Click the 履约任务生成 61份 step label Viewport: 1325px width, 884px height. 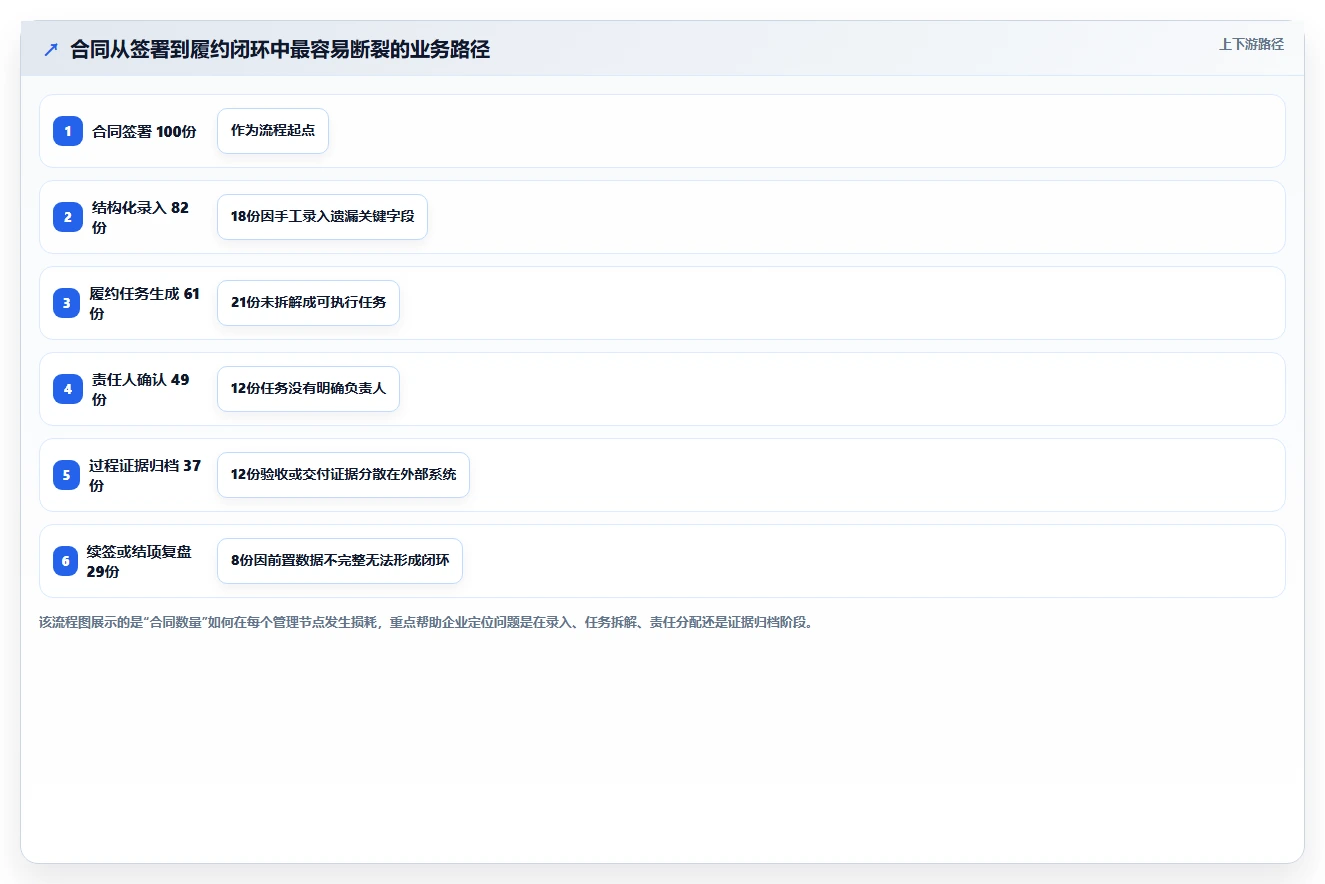click(145, 303)
